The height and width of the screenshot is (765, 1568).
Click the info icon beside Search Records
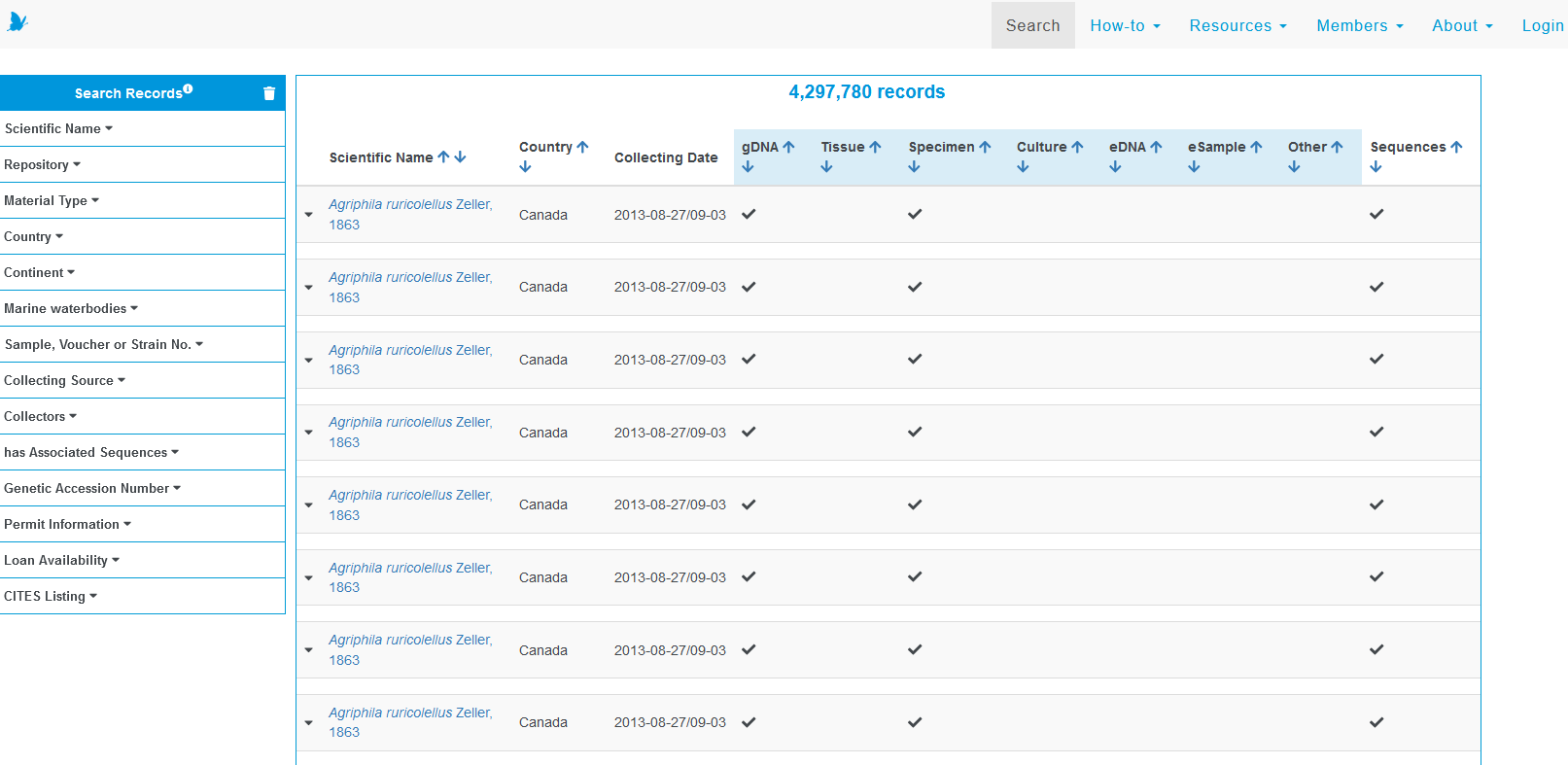[189, 88]
